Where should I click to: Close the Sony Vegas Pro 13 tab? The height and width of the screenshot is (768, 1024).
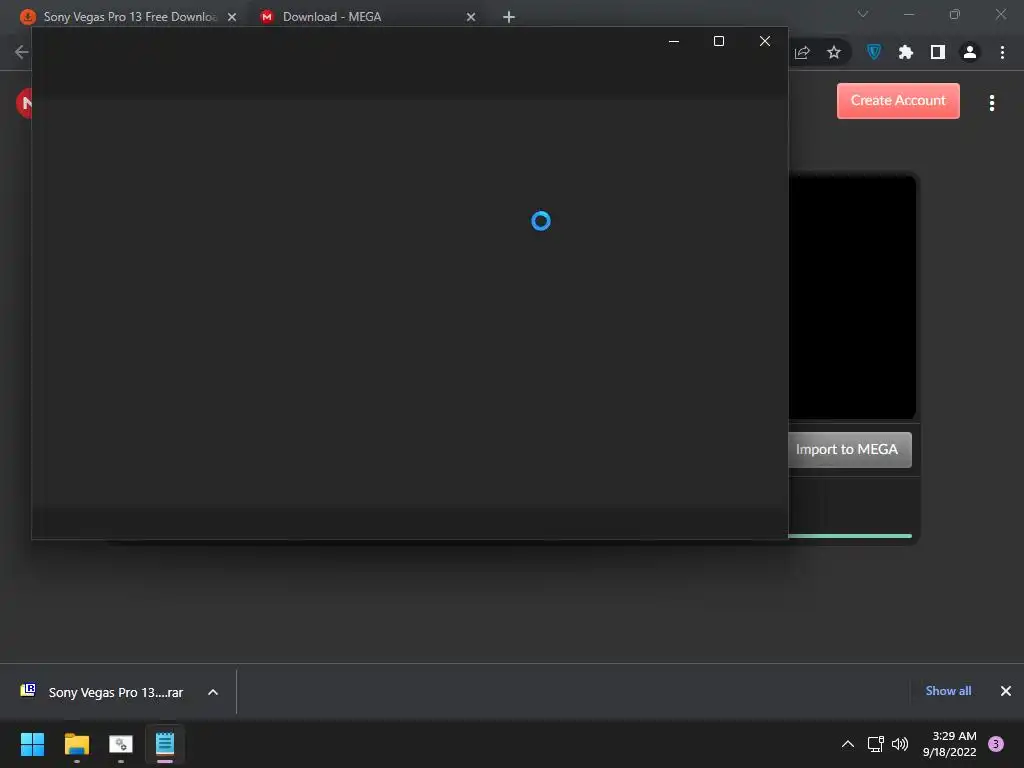click(x=232, y=17)
